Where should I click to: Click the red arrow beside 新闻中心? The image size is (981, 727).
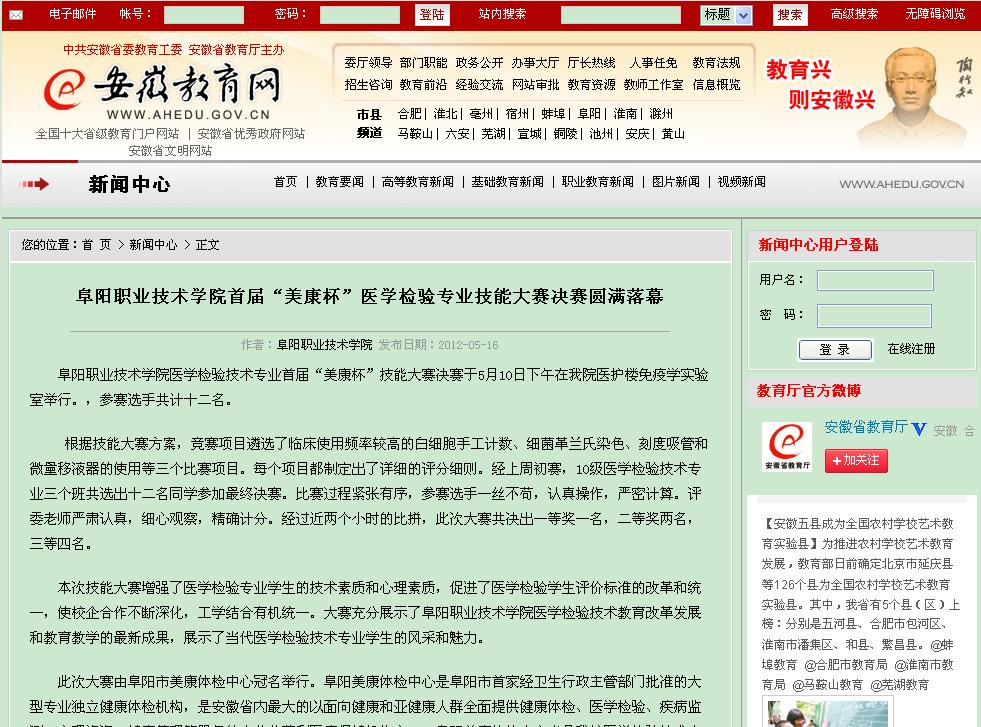[34, 184]
